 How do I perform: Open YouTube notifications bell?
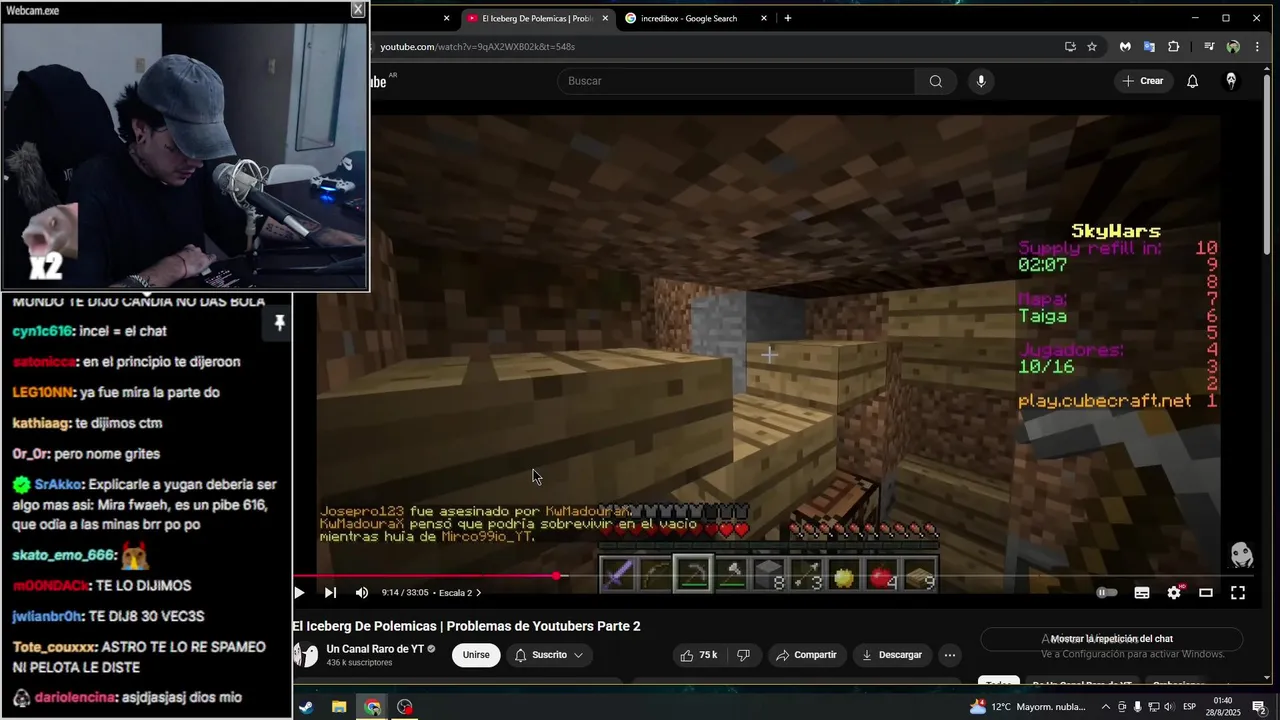click(x=1192, y=81)
